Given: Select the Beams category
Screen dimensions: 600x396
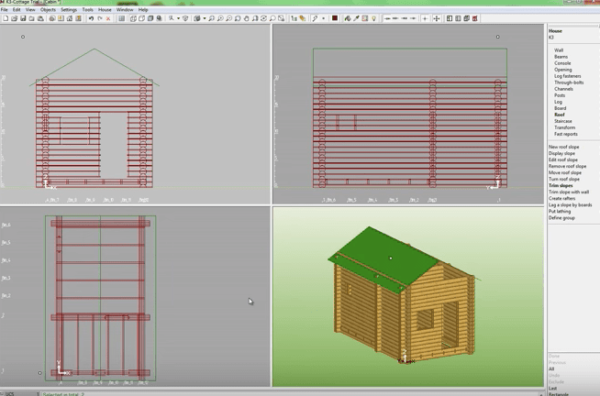Looking at the screenshot, I should tap(561, 57).
